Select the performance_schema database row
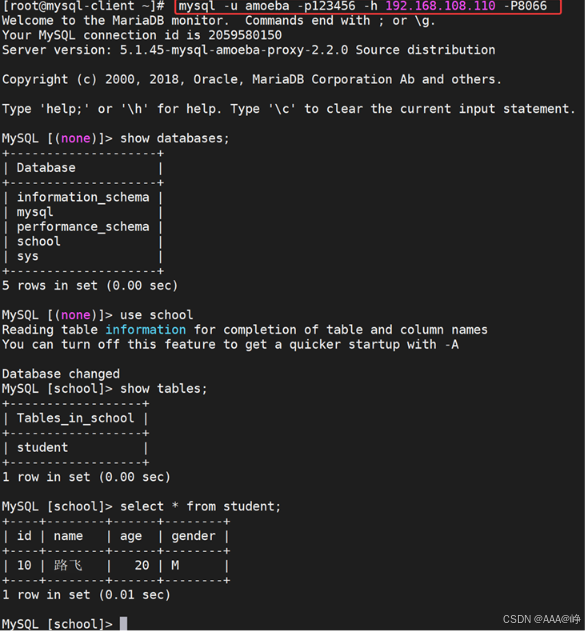The height and width of the screenshot is (631, 585). (x=83, y=227)
